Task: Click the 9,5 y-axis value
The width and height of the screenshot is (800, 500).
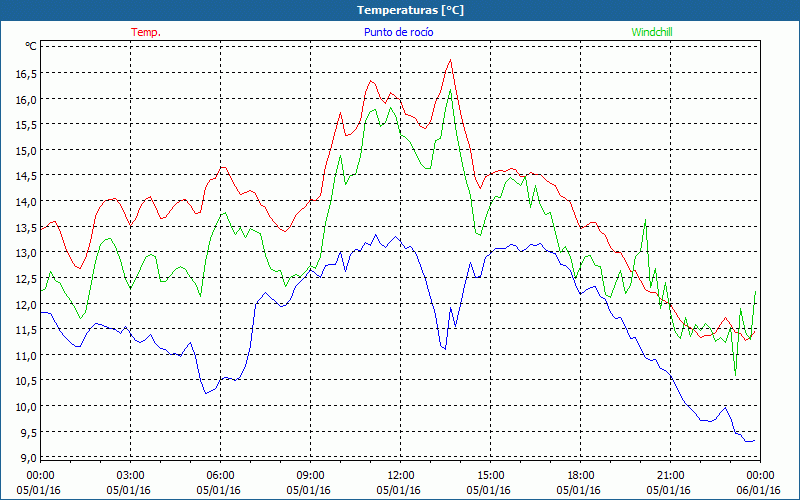Action: [29, 432]
